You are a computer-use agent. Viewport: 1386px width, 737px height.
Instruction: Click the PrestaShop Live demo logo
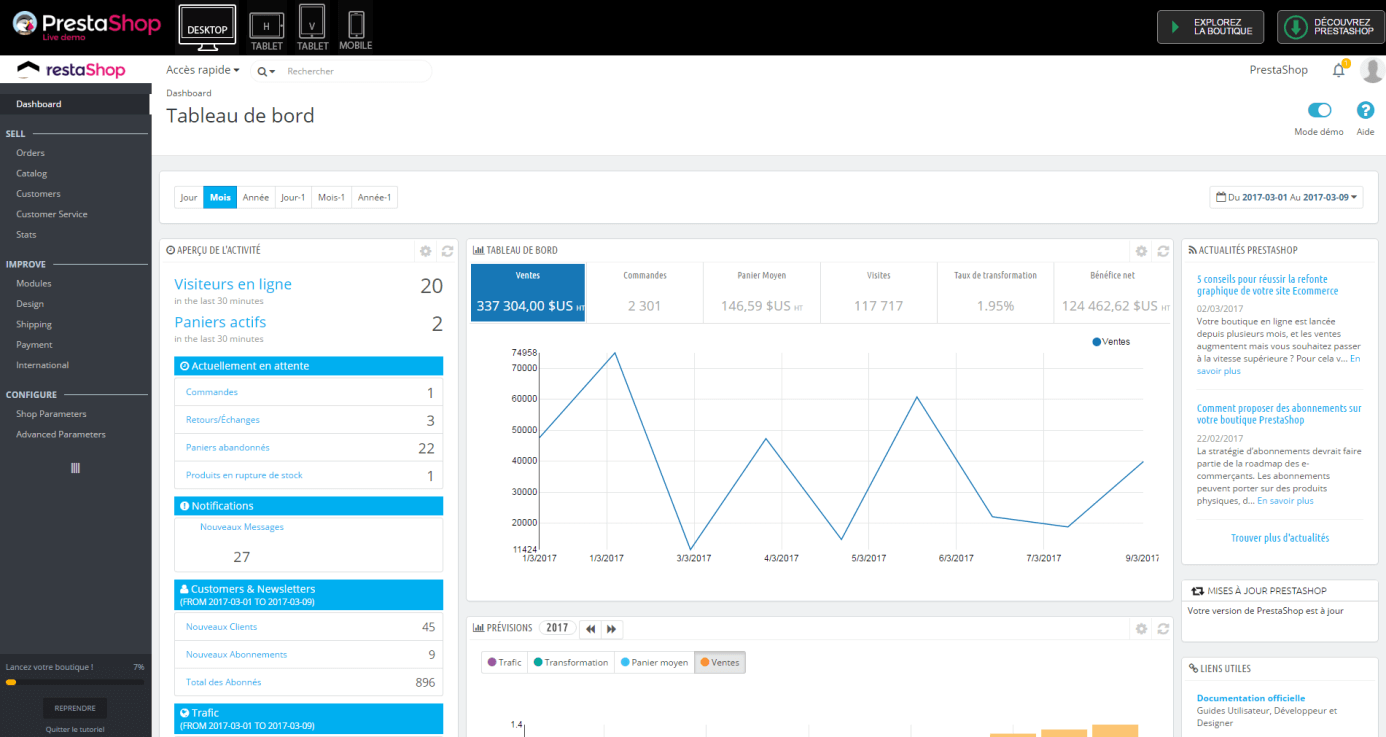click(86, 26)
